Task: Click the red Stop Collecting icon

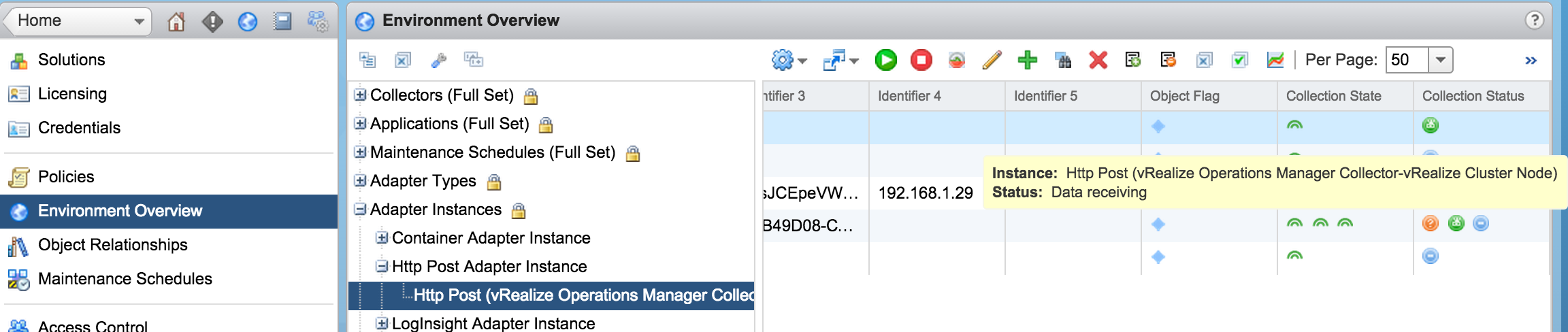Action: pyautogui.click(x=921, y=60)
